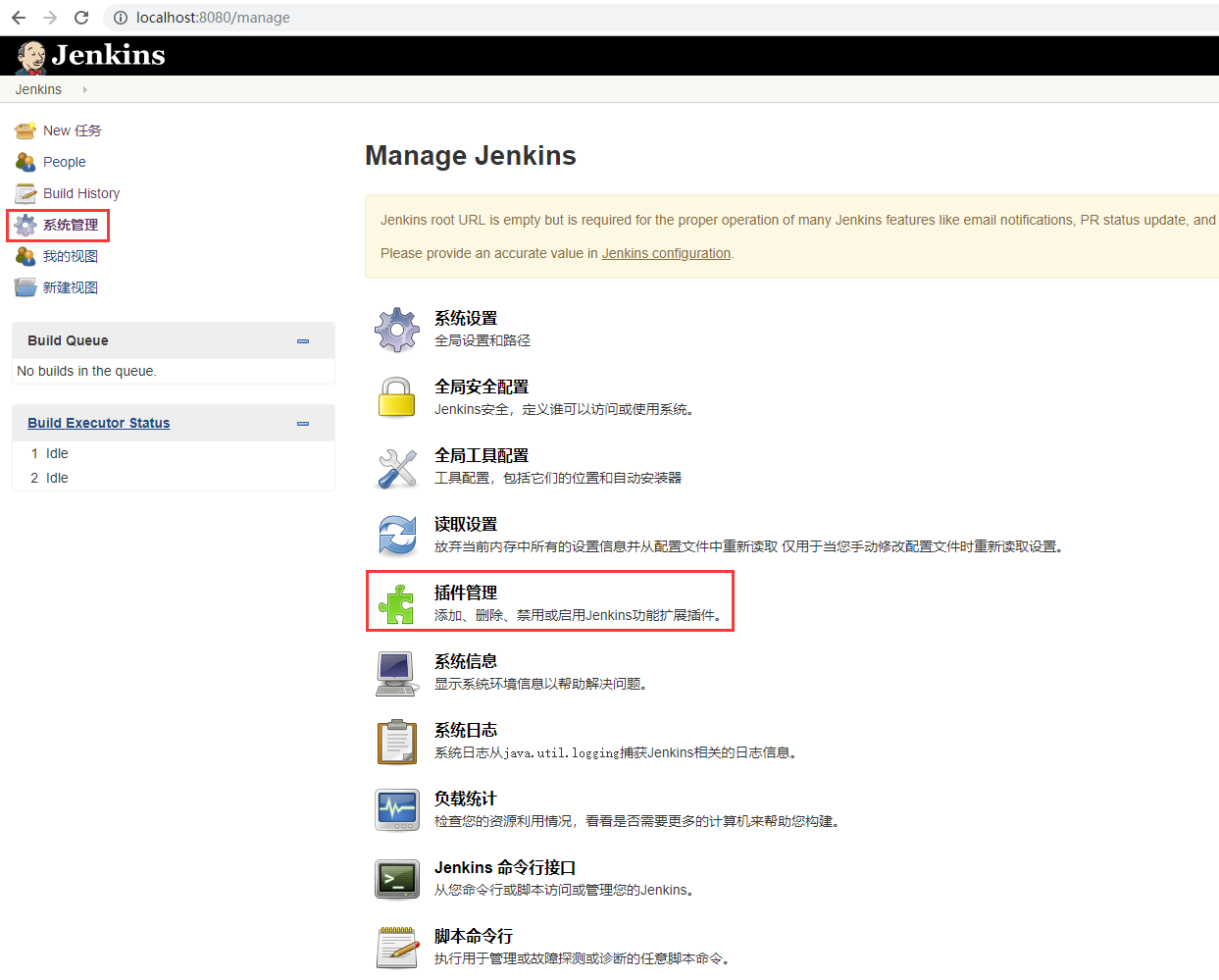Open 全局工具配置 entry
Image resolution: width=1219 pixels, height=980 pixels.
tap(482, 455)
